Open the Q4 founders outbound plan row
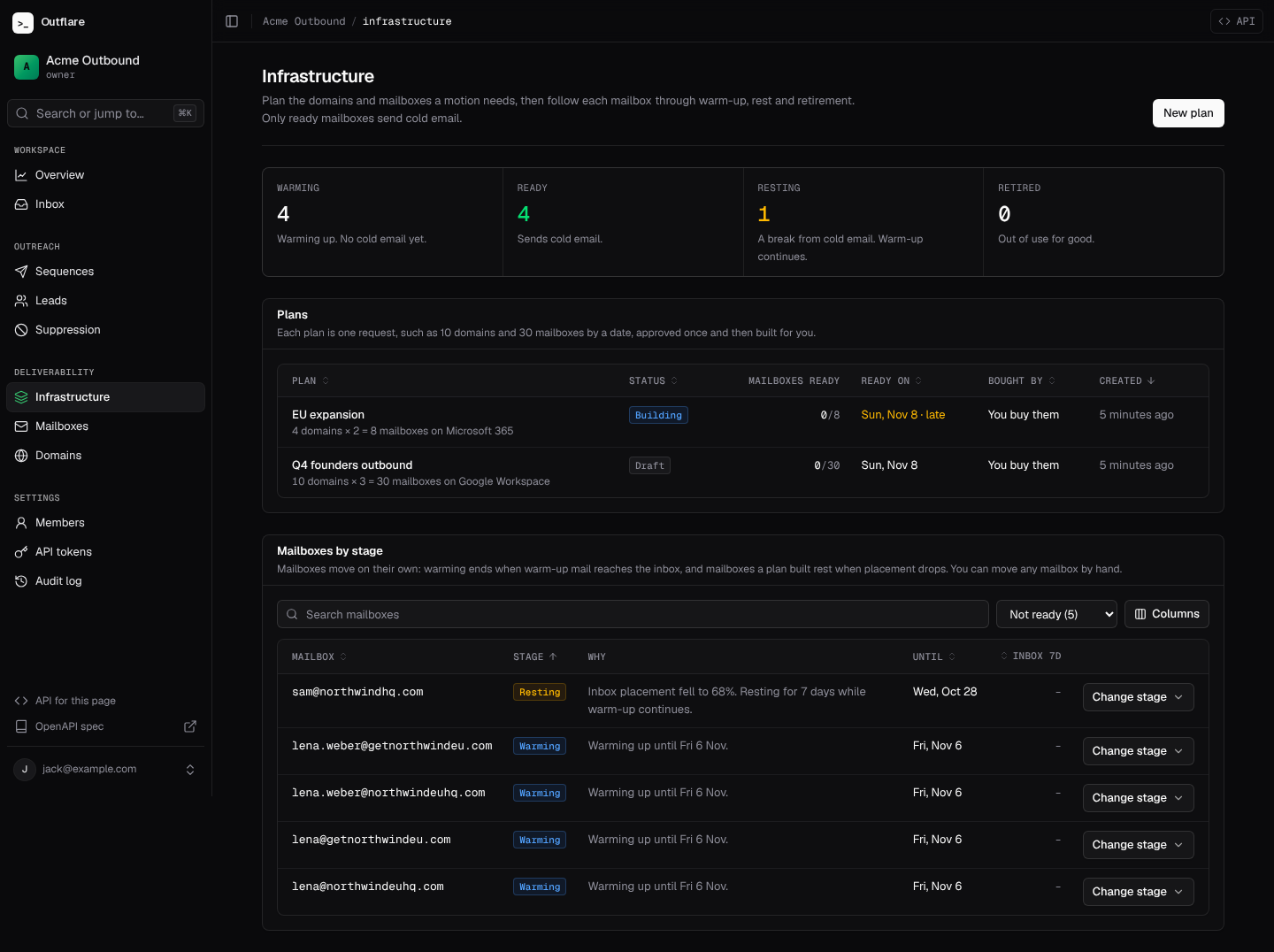Screen dimensions: 1274x952 point(743,472)
